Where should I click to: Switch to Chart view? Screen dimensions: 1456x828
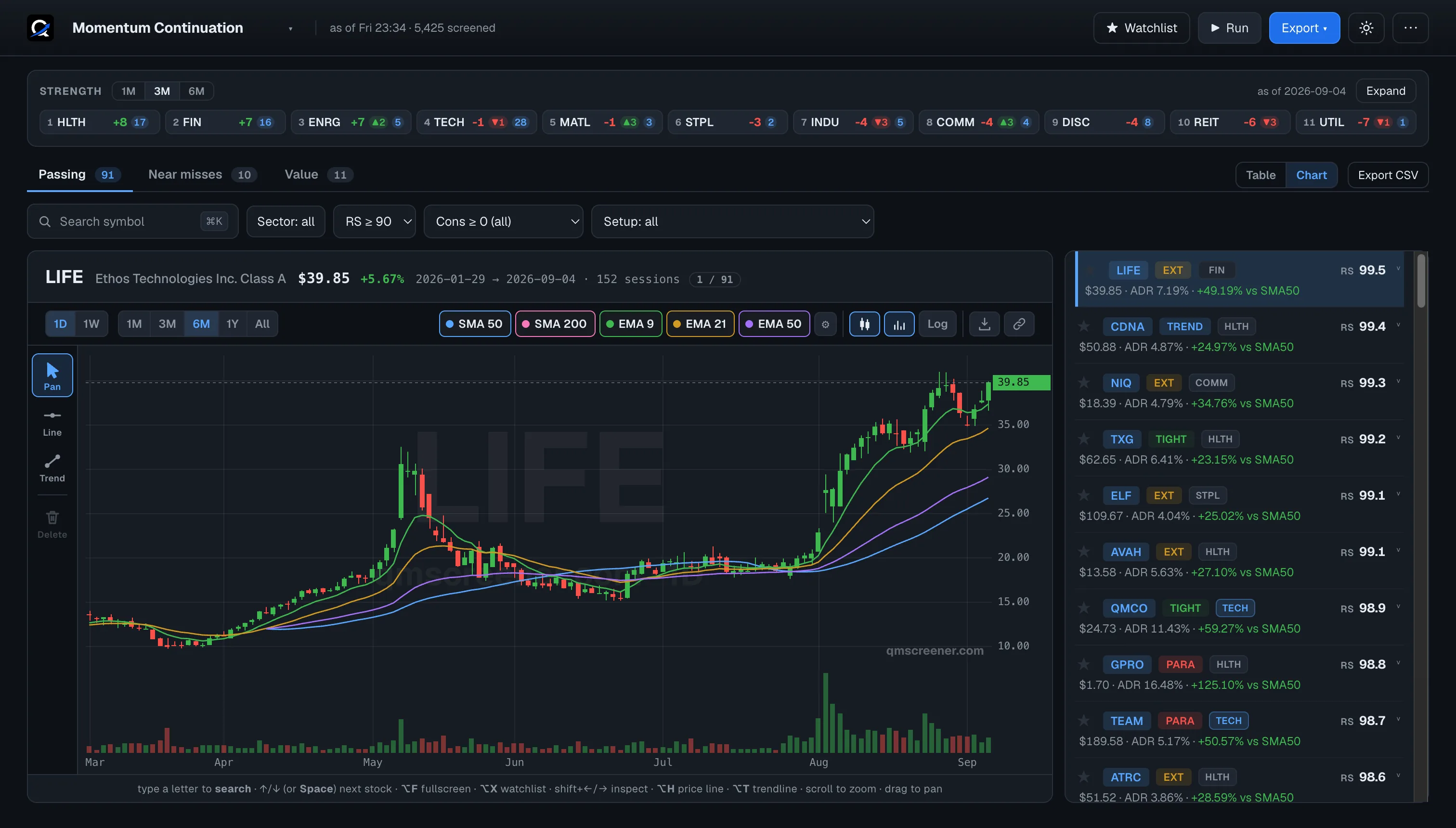(1311, 175)
